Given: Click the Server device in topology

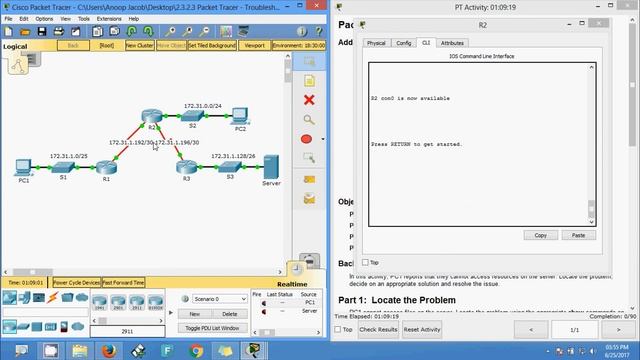Looking at the screenshot, I should [x=271, y=167].
